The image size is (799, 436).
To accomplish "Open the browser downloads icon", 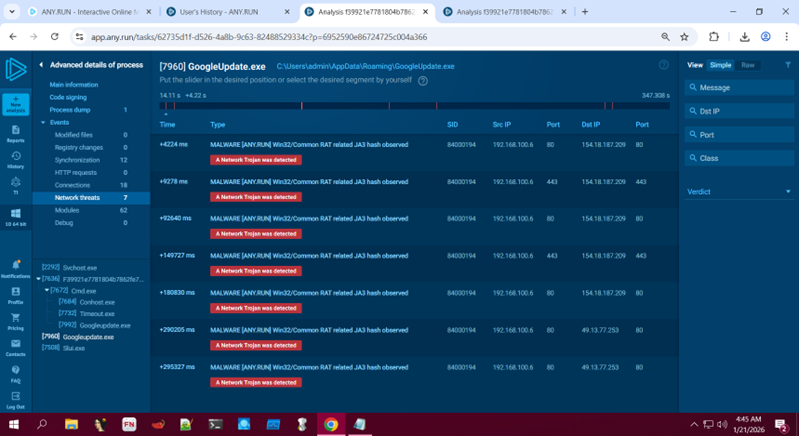I will pos(744,37).
